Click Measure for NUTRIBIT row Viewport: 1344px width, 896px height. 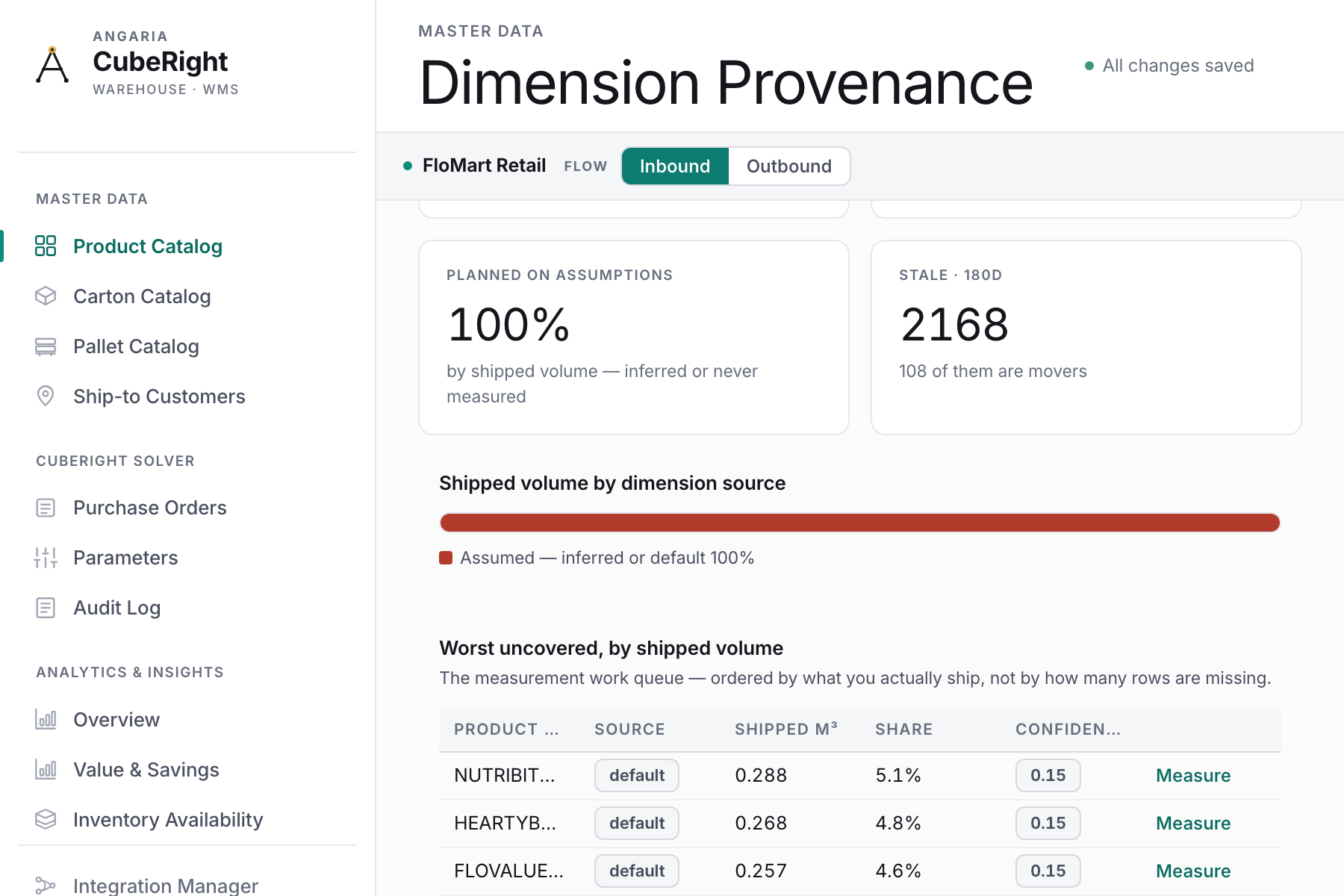pos(1193,775)
